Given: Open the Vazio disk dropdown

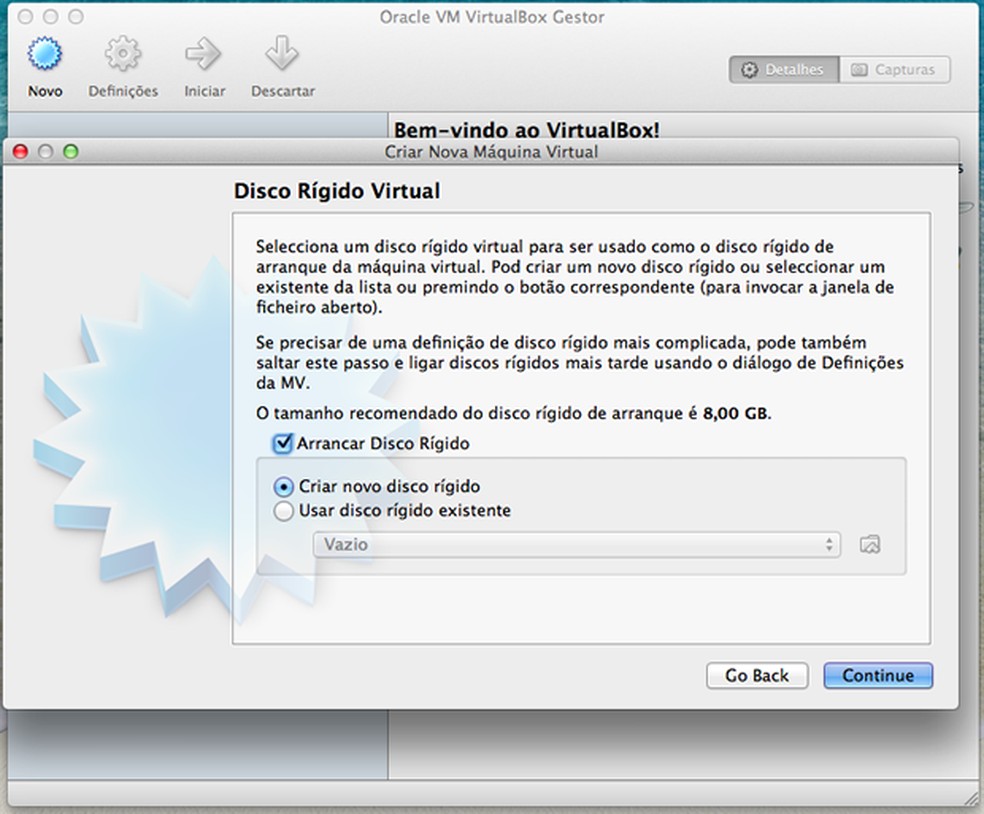Looking at the screenshot, I should [x=577, y=544].
